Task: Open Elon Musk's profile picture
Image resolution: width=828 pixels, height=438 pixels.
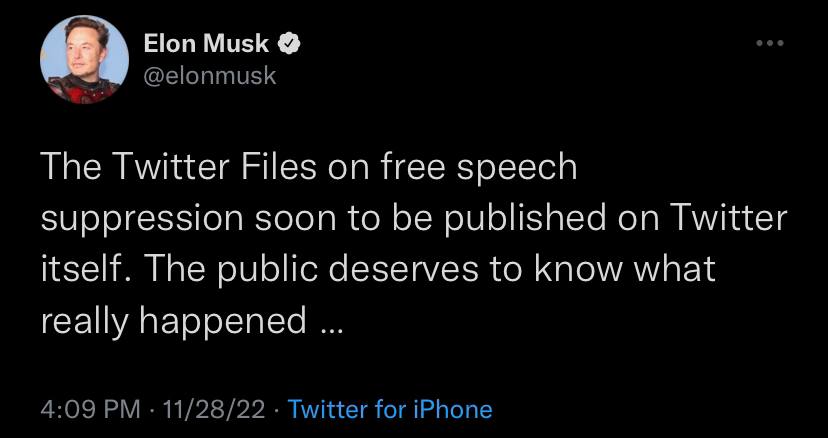Action: click(84, 59)
